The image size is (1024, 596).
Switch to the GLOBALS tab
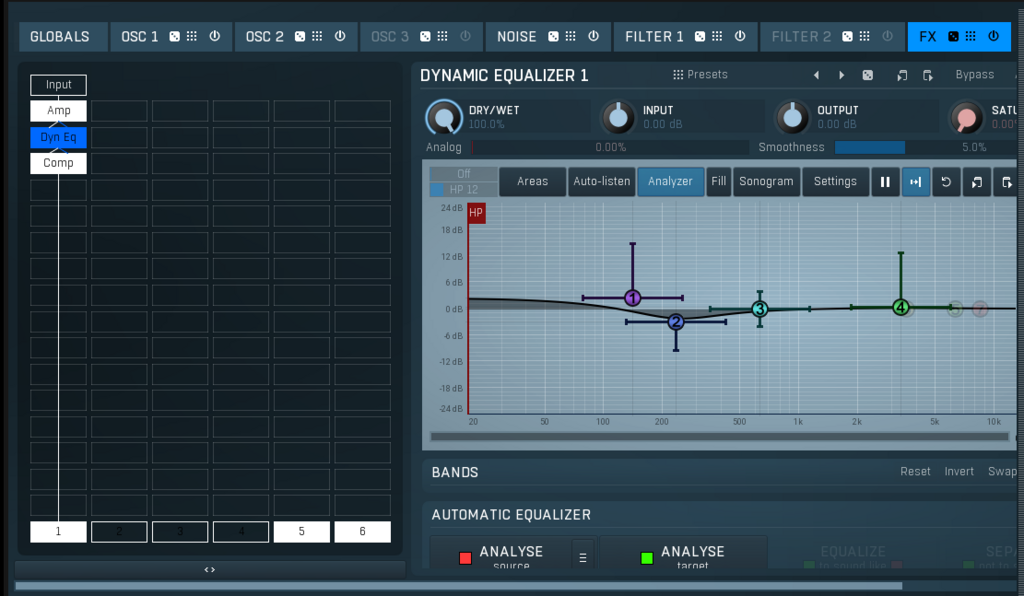tap(60, 36)
